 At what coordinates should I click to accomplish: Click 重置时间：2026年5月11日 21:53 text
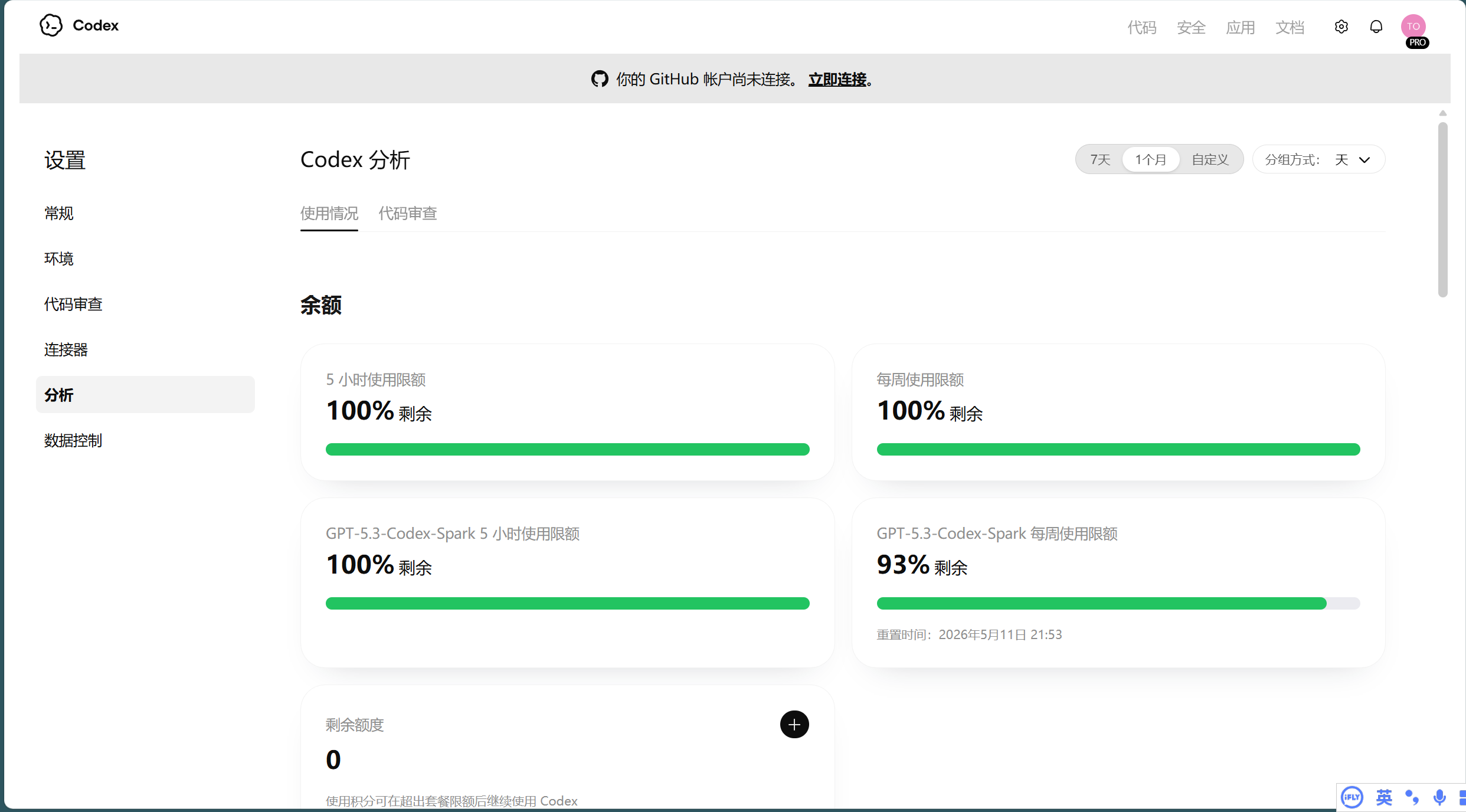pos(969,634)
